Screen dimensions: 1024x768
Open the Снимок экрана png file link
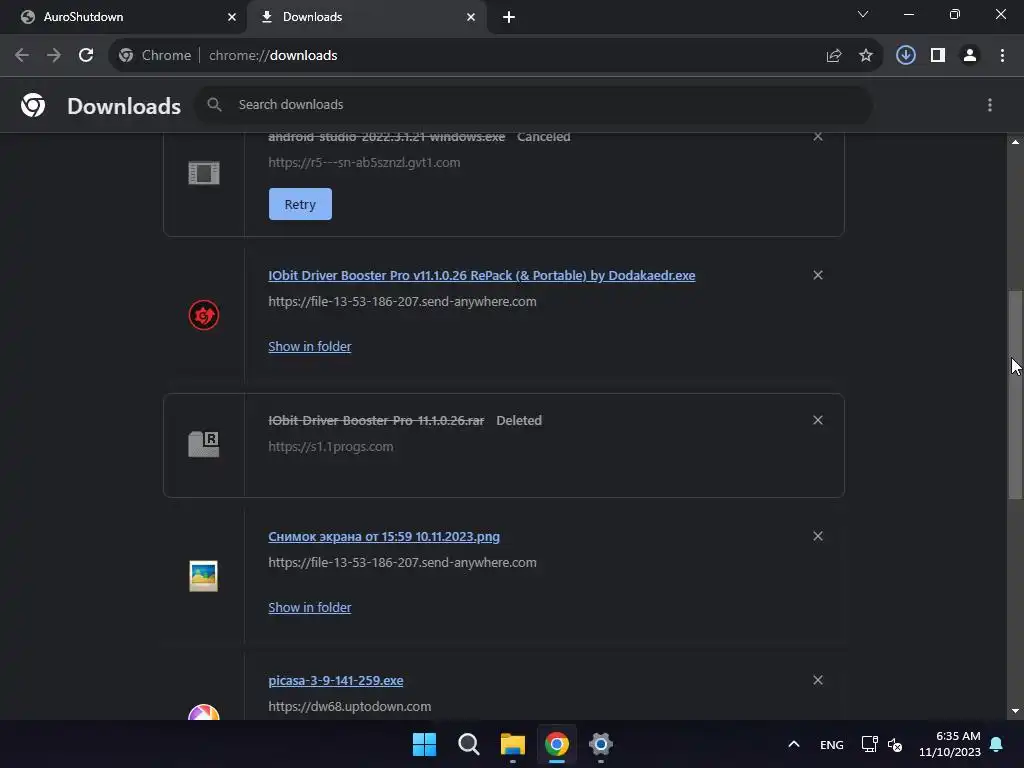[x=384, y=537]
